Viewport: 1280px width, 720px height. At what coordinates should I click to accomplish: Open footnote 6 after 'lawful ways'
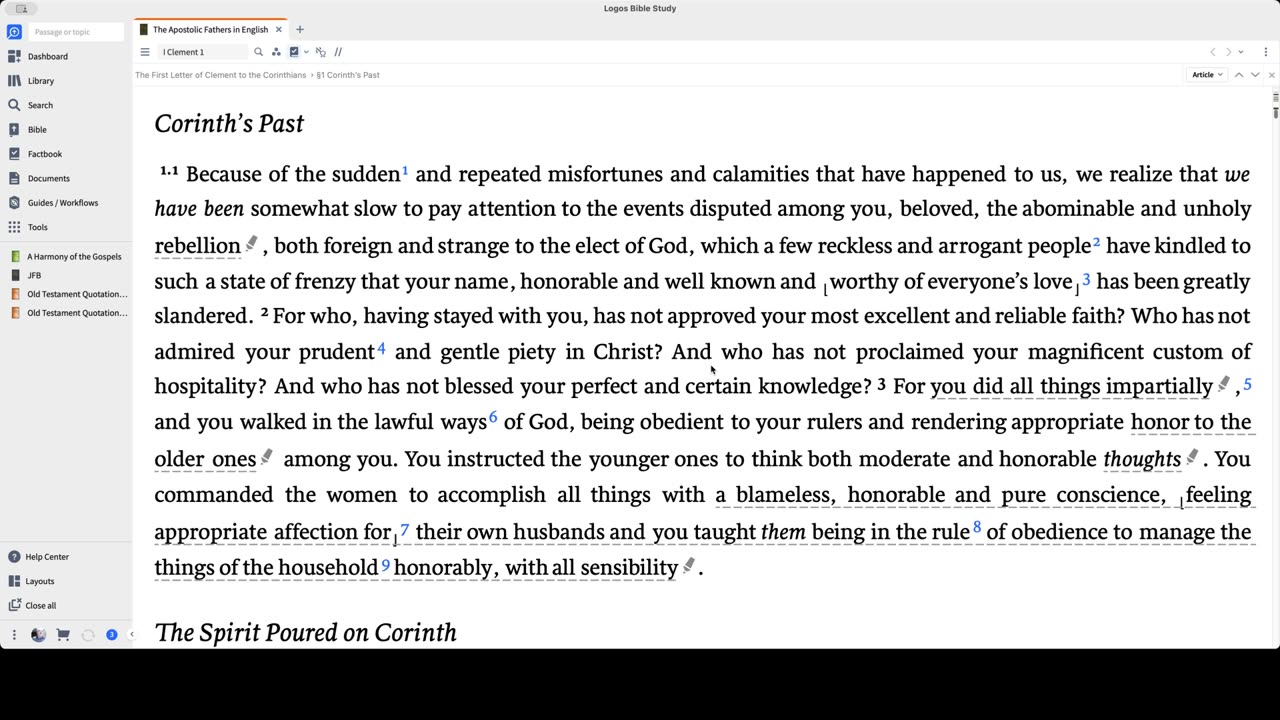[493, 418]
